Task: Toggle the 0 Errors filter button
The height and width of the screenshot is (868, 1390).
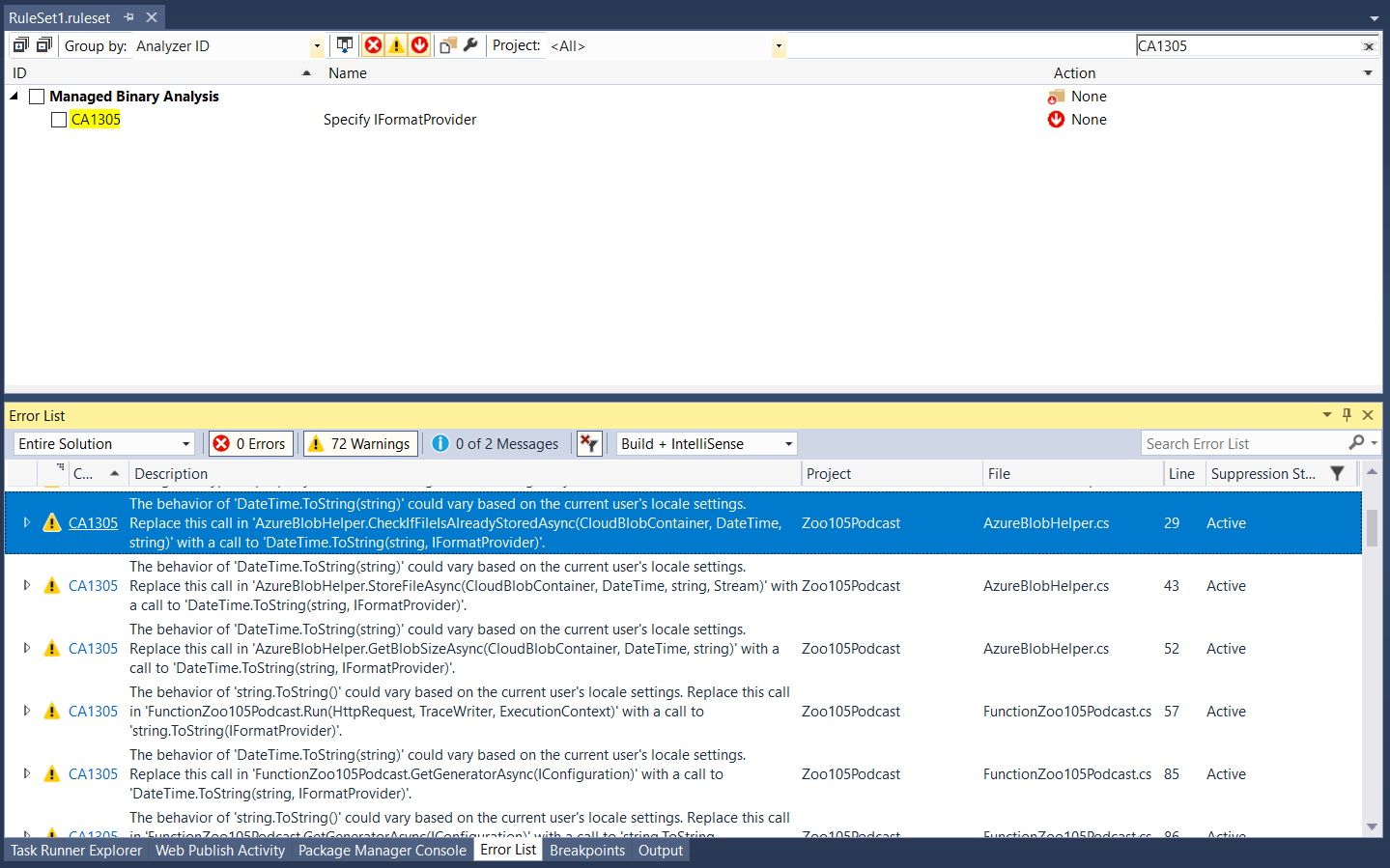Action: point(251,444)
